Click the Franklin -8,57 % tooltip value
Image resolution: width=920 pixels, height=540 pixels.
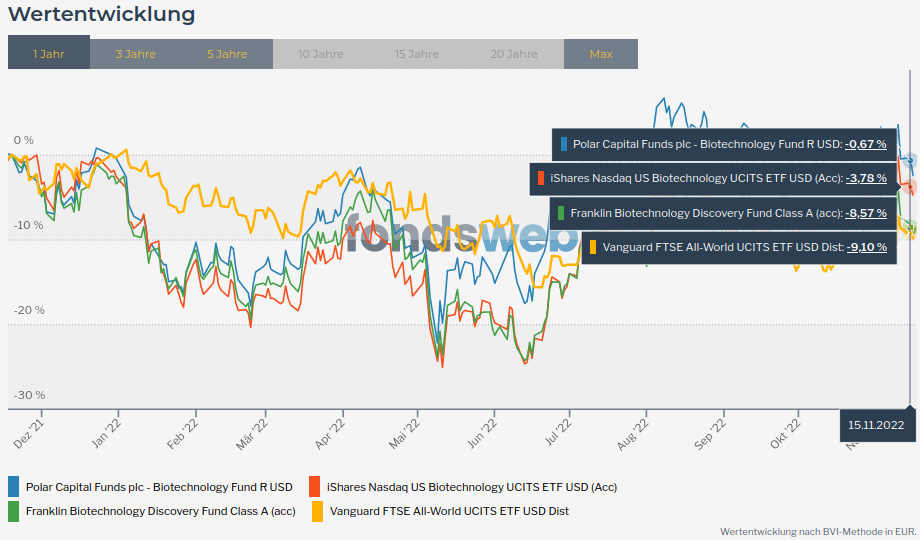[x=866, y=213]
